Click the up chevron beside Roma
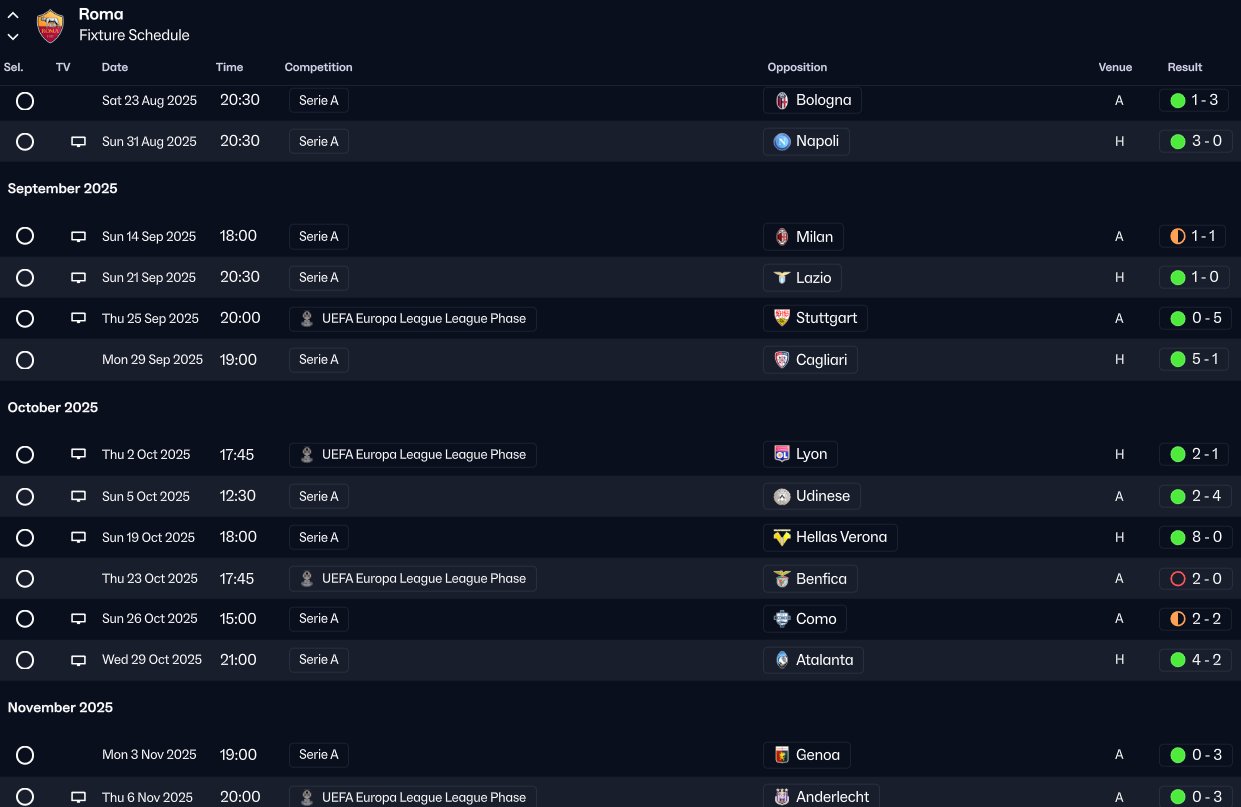The height and width of the screenshot is (807, 1241). 13,16
